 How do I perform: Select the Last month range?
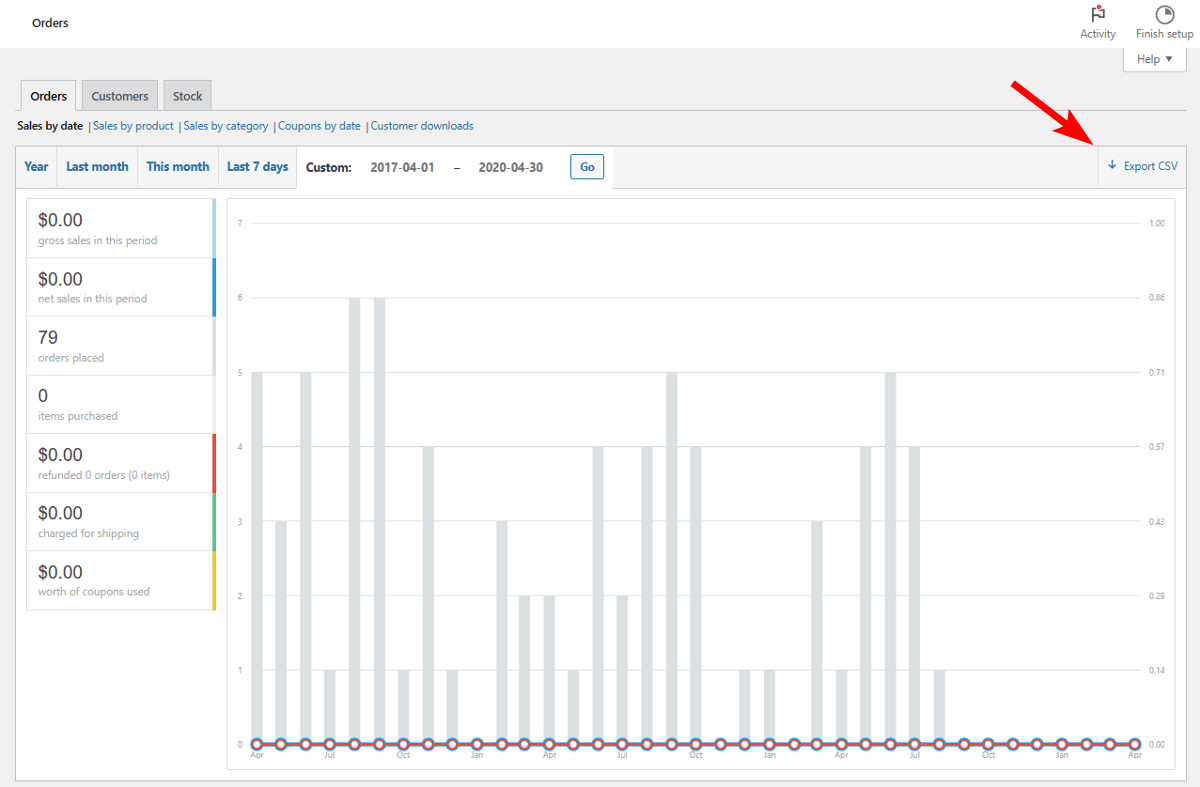97,167
